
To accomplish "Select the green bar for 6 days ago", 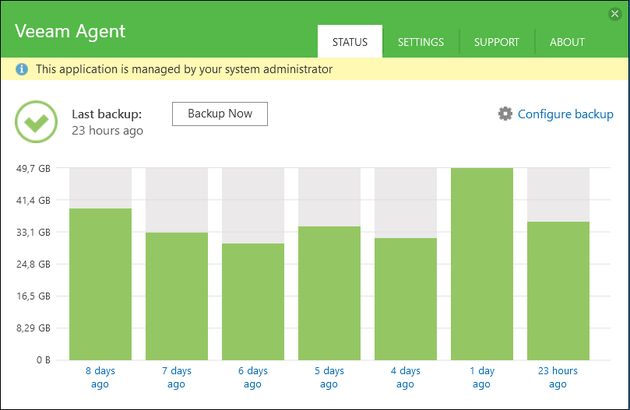I will [x=253, y=301].
